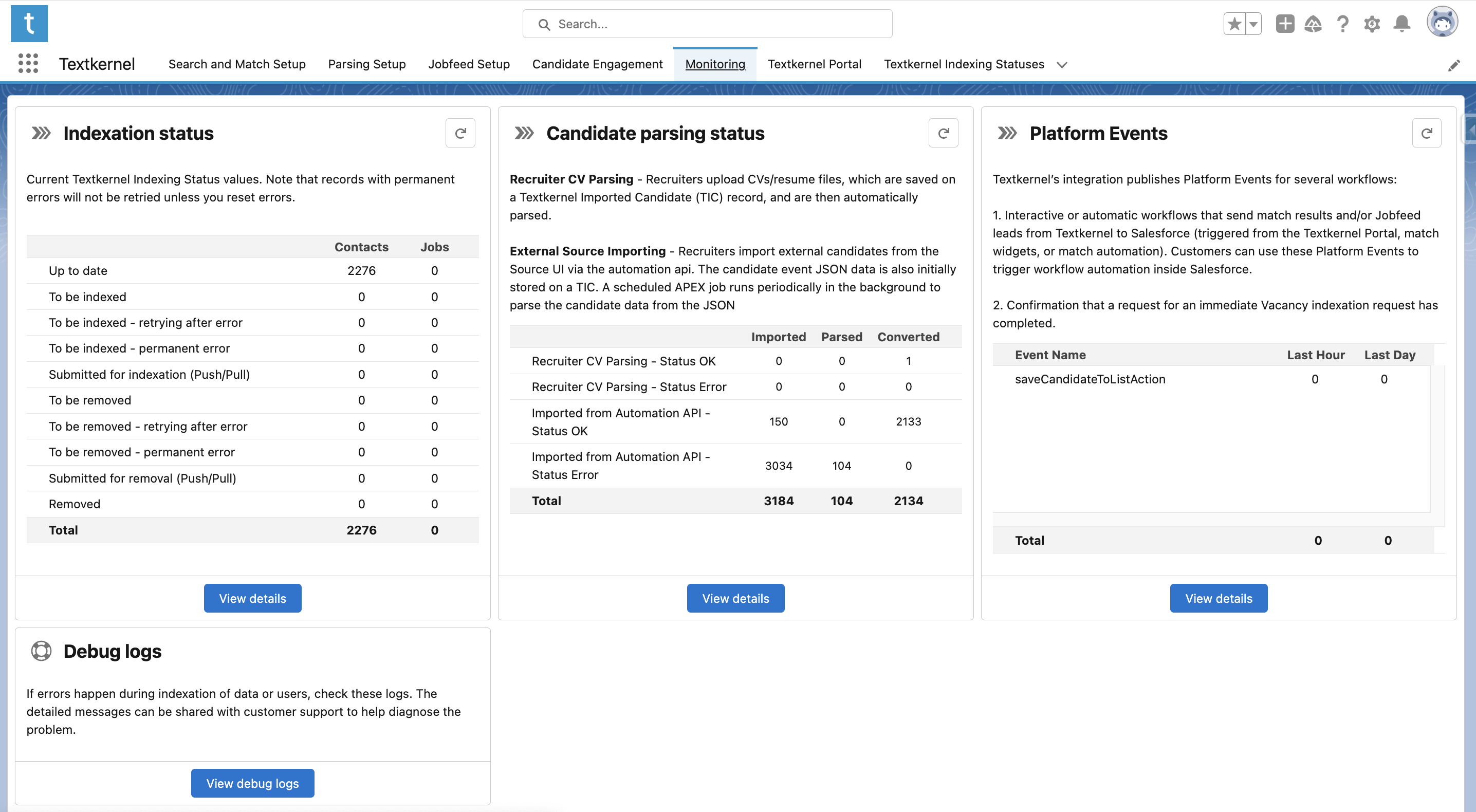Refresh the Platform Events card
This screenshot has width=1476, height=812.
click(x=1427, y=133)
